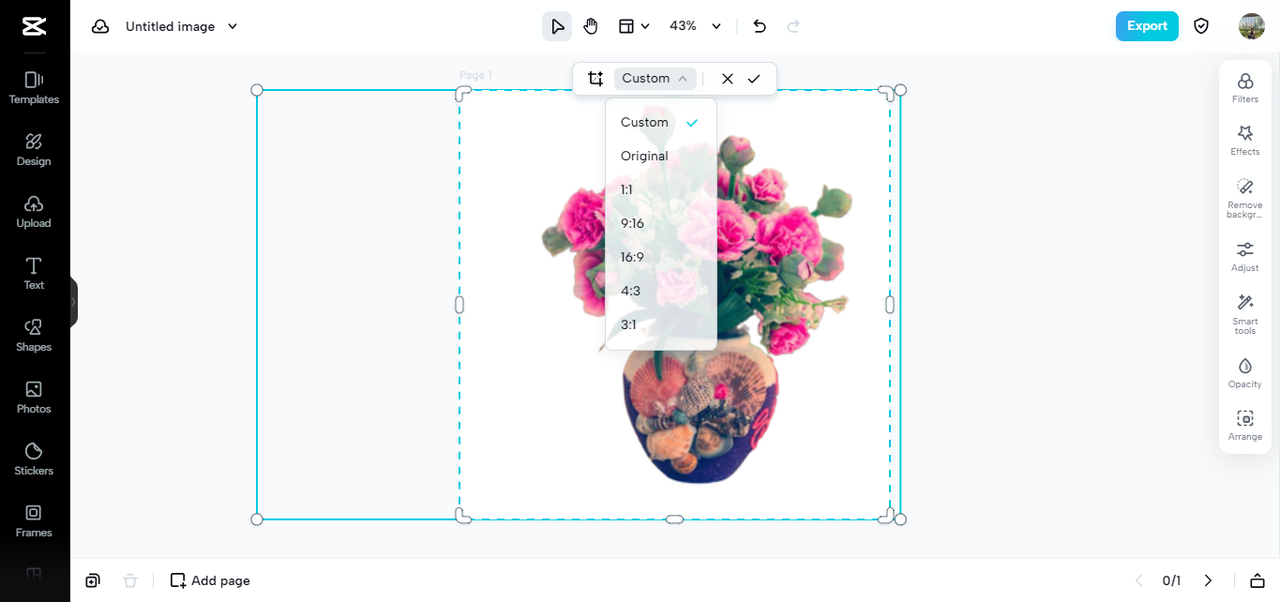Click the crop tool icon
1280x602 pixels.
pos(595,78)
